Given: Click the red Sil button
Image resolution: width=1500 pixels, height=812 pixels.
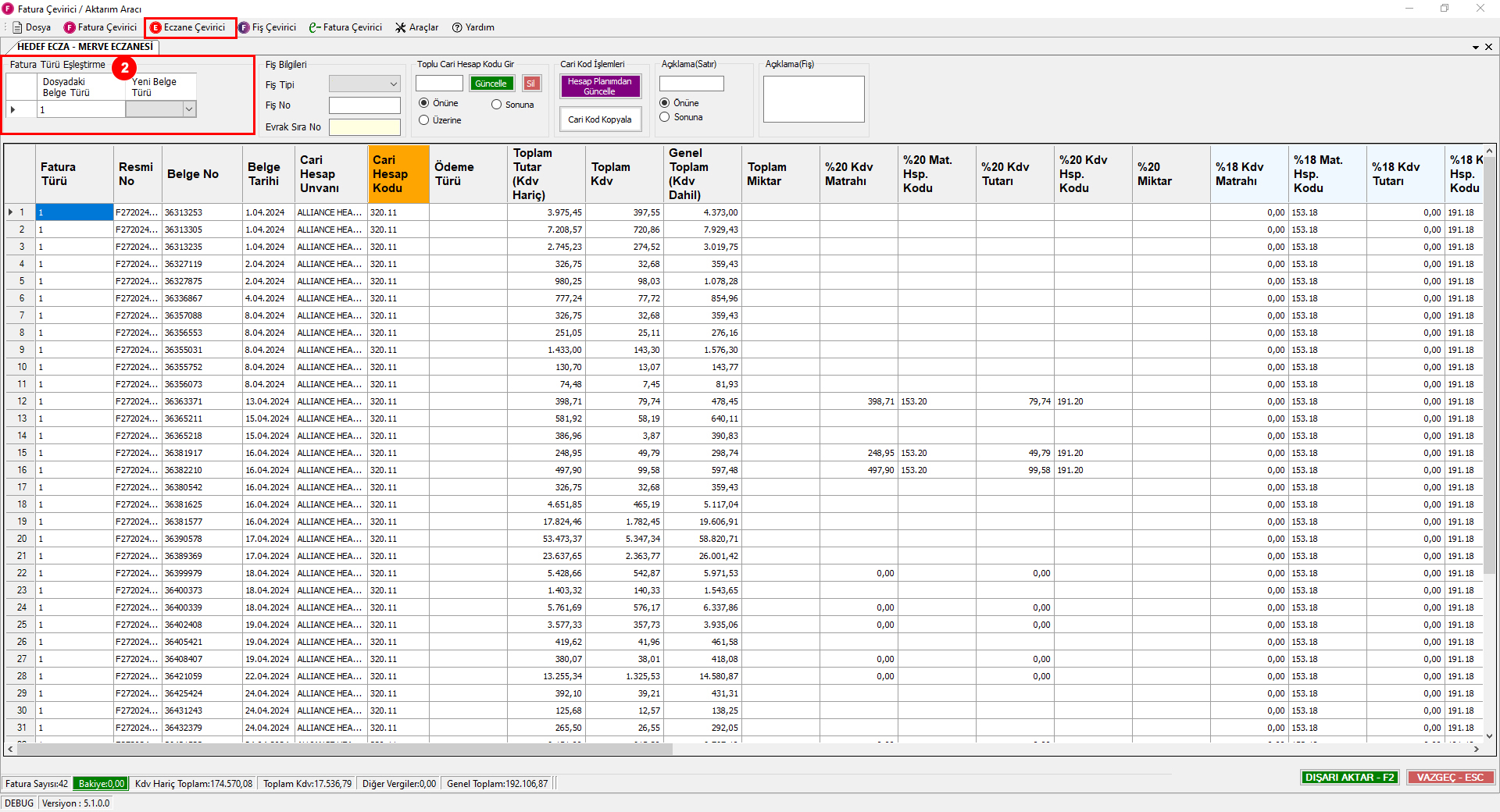Looking at the screenshot, I should pos(531,84).
